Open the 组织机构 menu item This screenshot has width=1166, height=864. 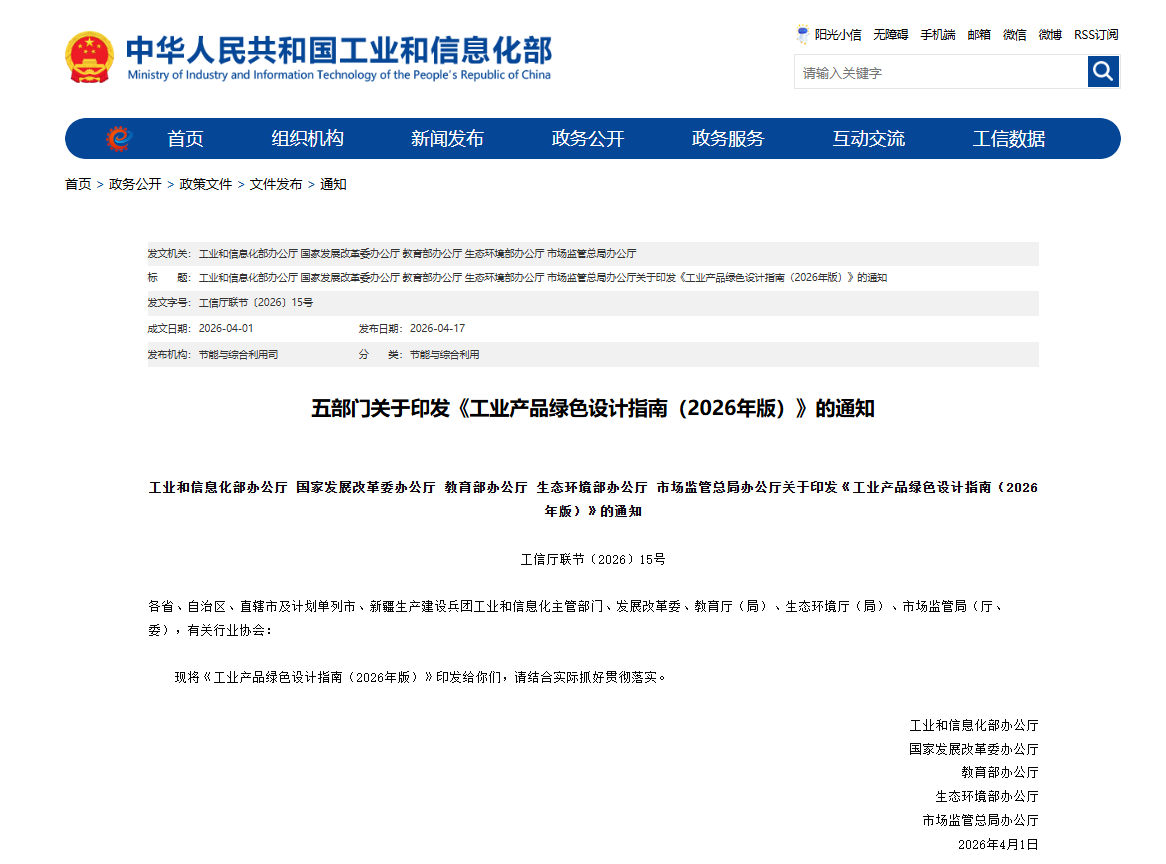tap(307, 138)
